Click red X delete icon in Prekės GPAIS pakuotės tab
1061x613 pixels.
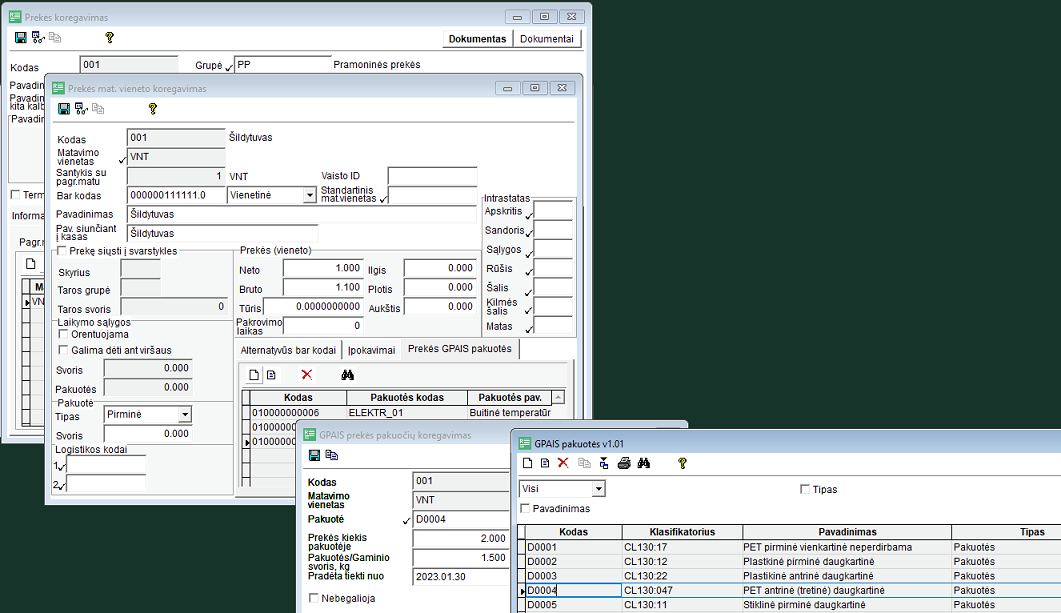307,374
